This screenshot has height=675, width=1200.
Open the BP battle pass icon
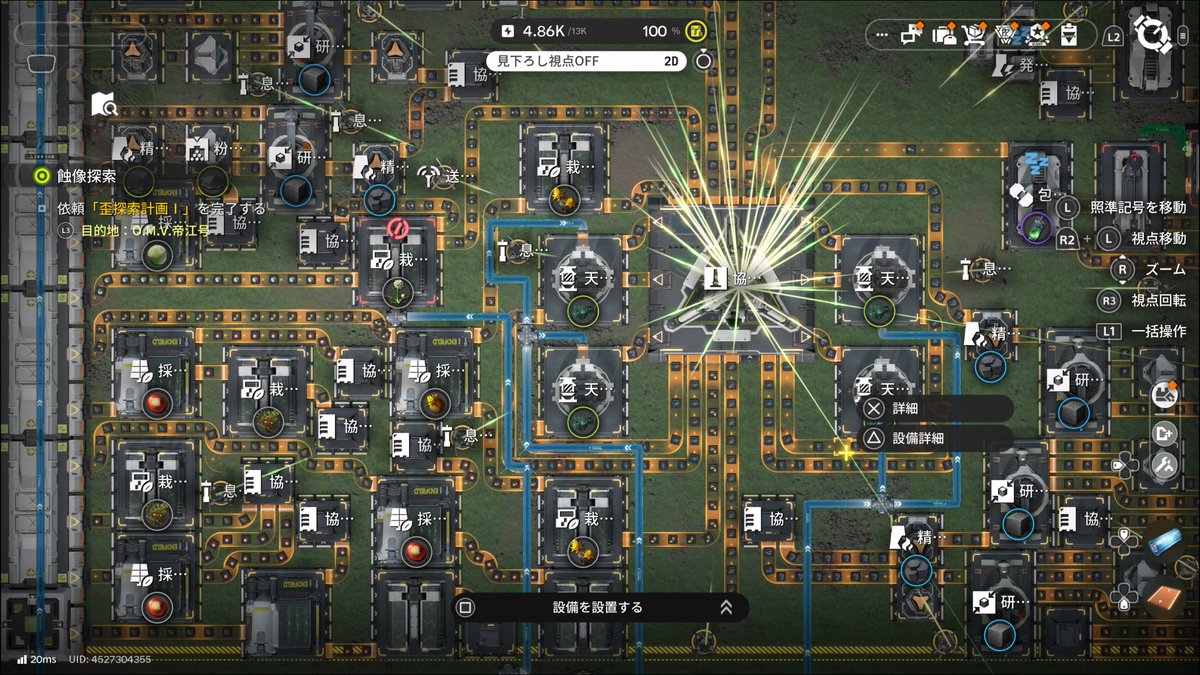pyautogui.click(x=1006, y=34)
